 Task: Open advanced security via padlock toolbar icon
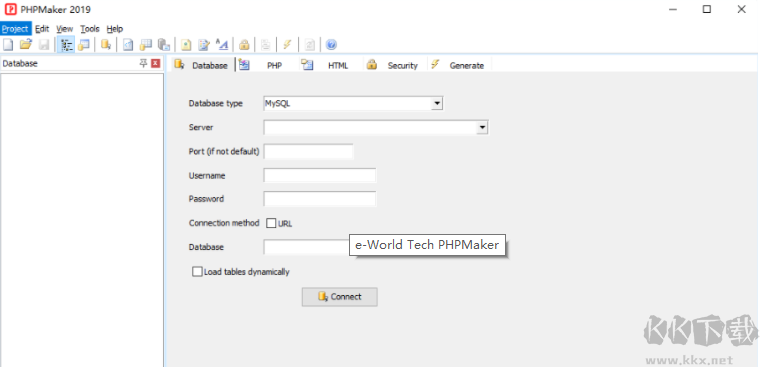coord(244,45)
